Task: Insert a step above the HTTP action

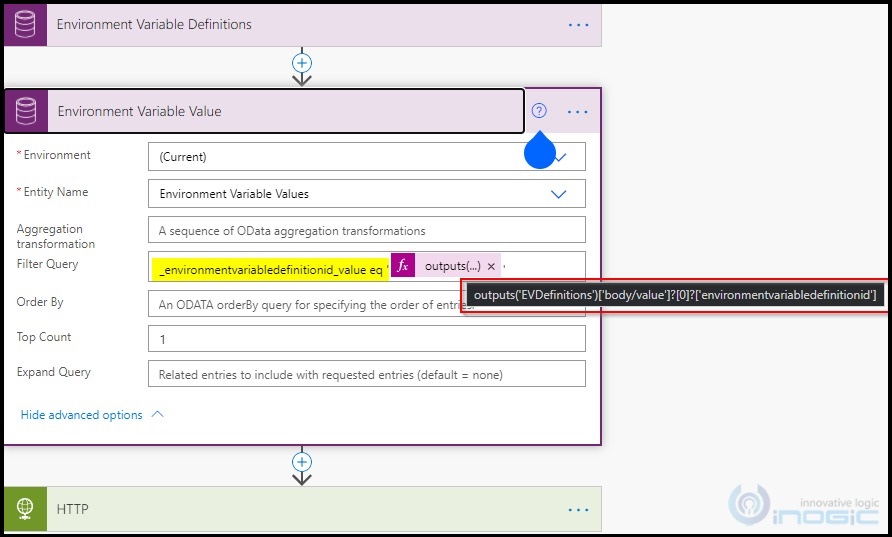Action: [302, 462]
